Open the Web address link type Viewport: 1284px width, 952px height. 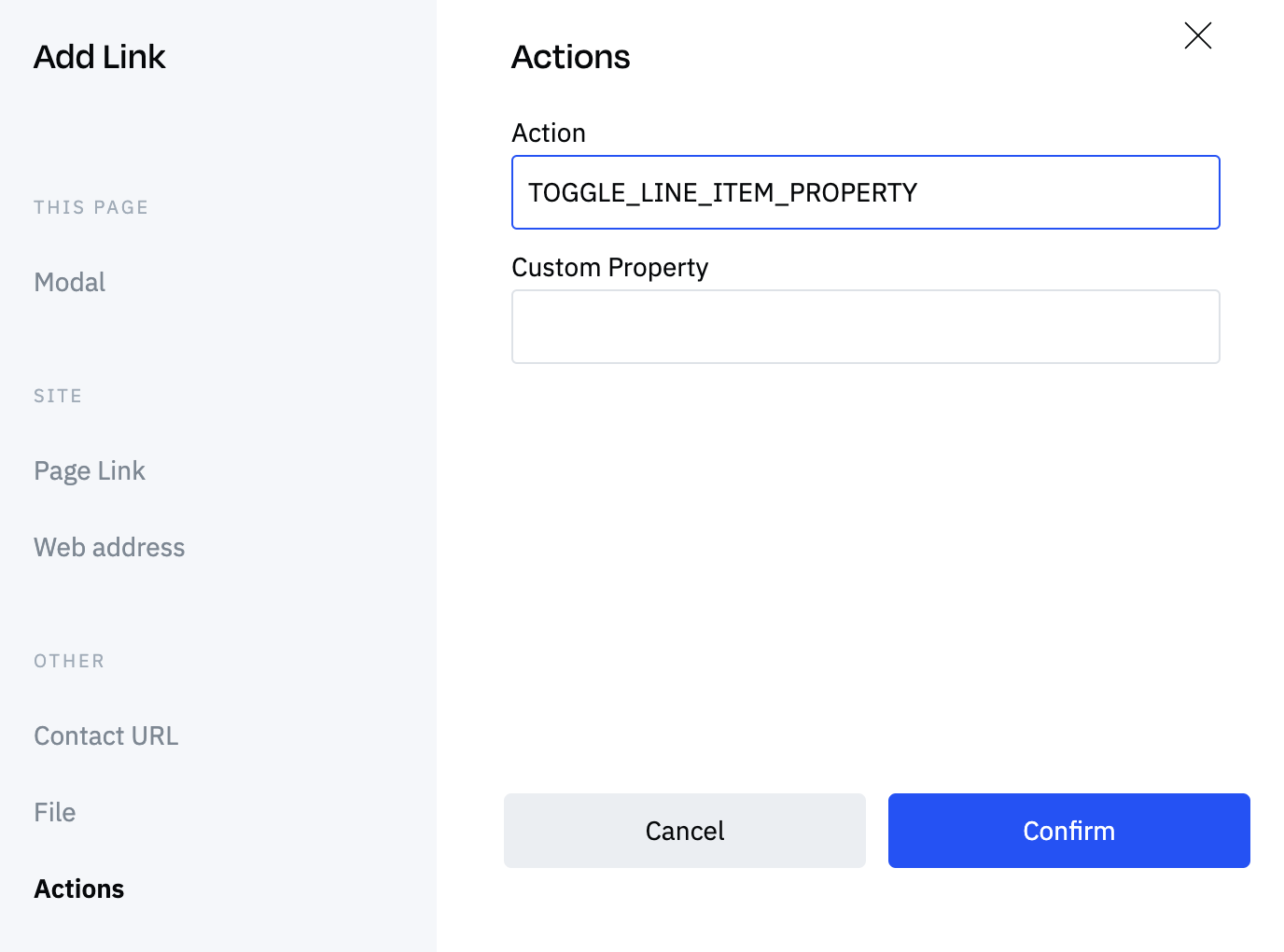pos(109,547)
